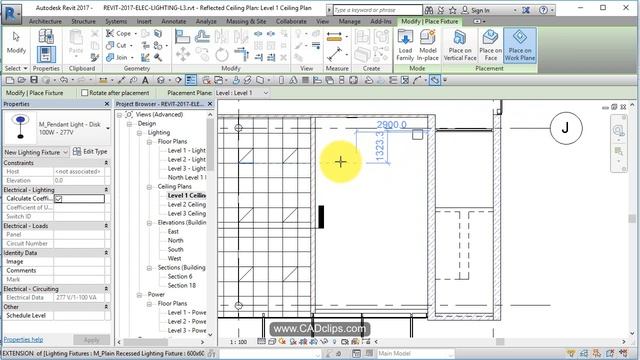Collapse the Power tree node
The image size is (640, 360).
pos(139,295)
